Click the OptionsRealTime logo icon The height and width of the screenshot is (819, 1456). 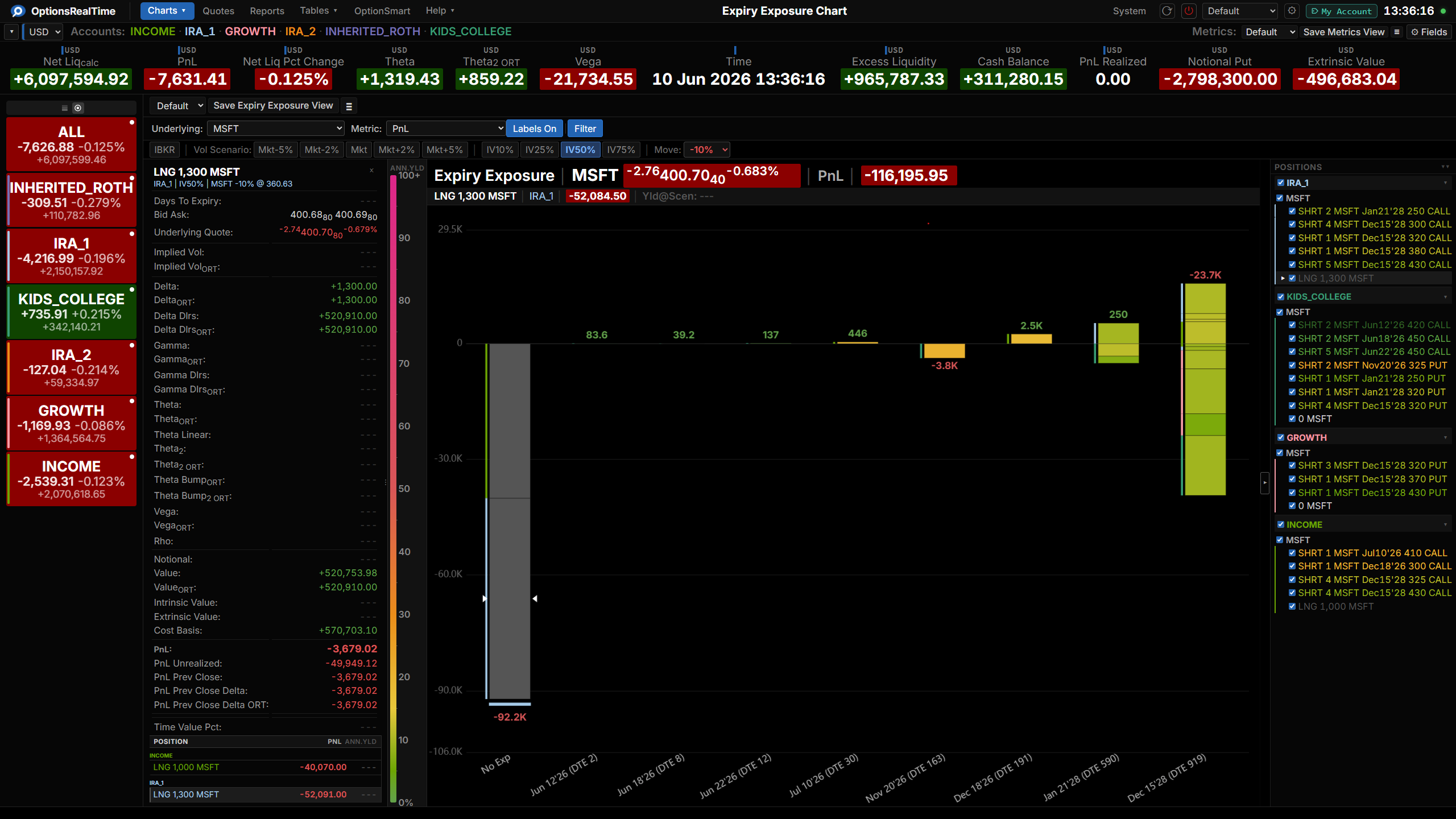coord(18,11)
